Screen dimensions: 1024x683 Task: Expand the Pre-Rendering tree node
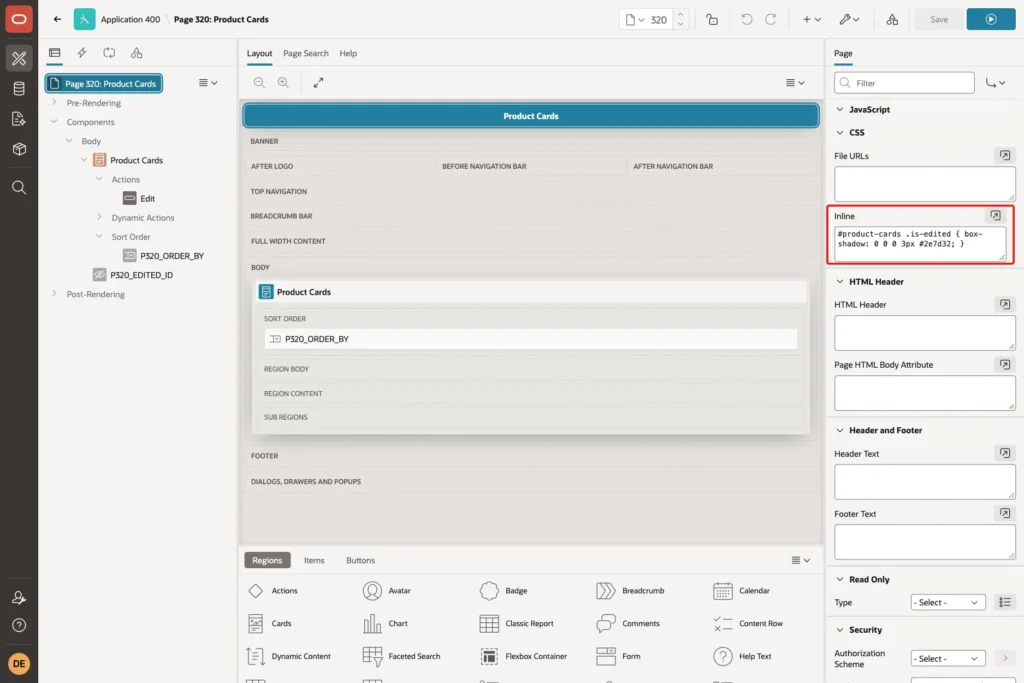(x=54, y=103)
